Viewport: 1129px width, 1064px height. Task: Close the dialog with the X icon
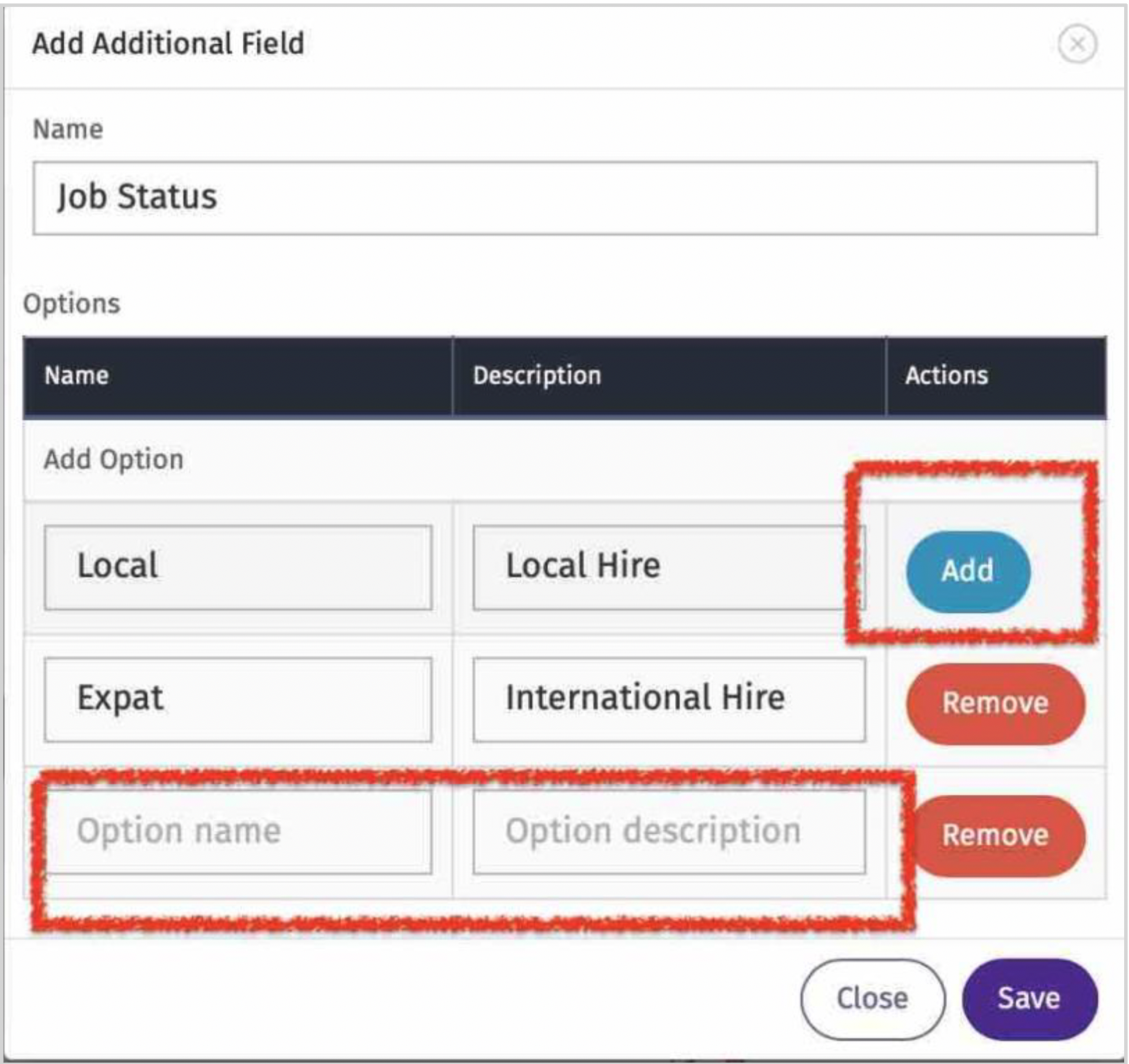tap(1077, 44)
